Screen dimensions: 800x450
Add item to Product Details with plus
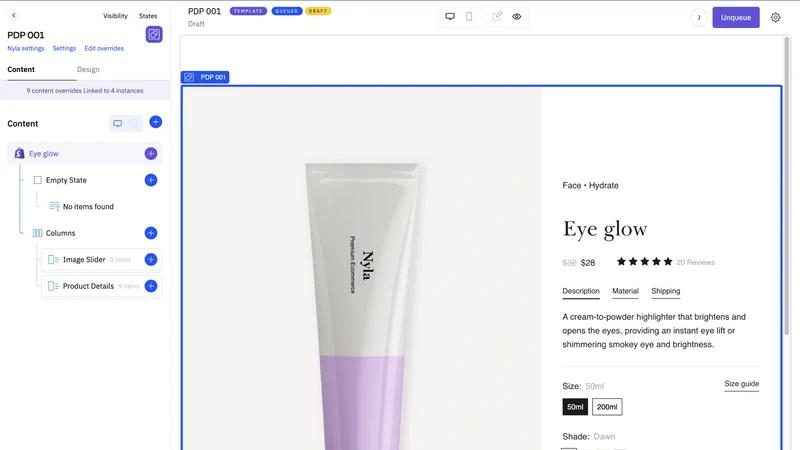click(x=151, y=286)
